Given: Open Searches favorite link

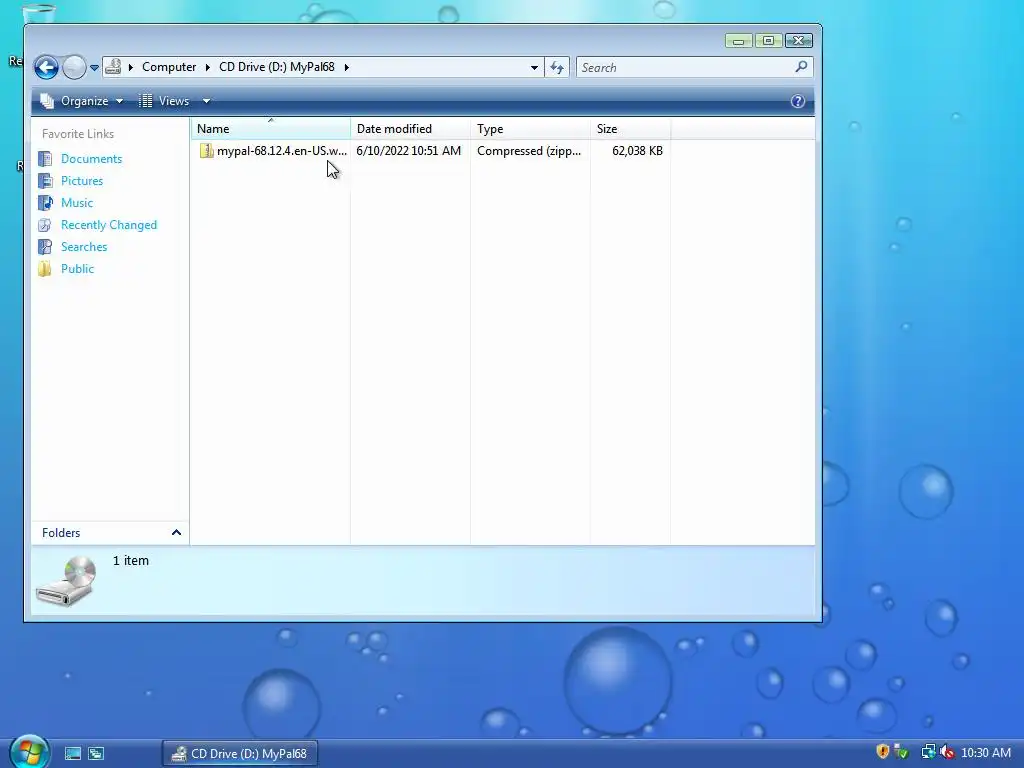Looking at the screenshot, I should click(84, 247).
